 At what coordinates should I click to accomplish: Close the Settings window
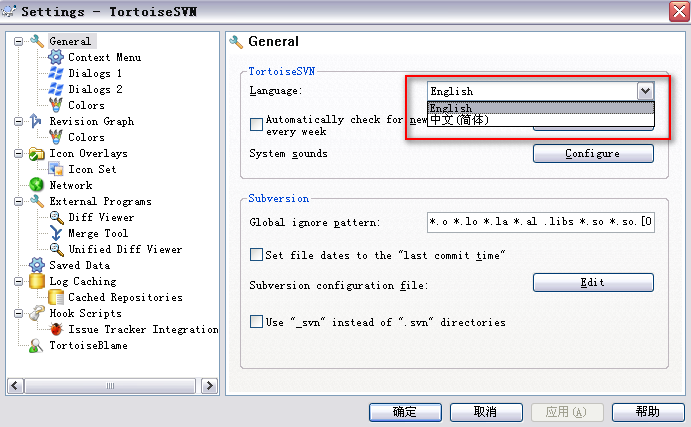[x=680, y=11]
